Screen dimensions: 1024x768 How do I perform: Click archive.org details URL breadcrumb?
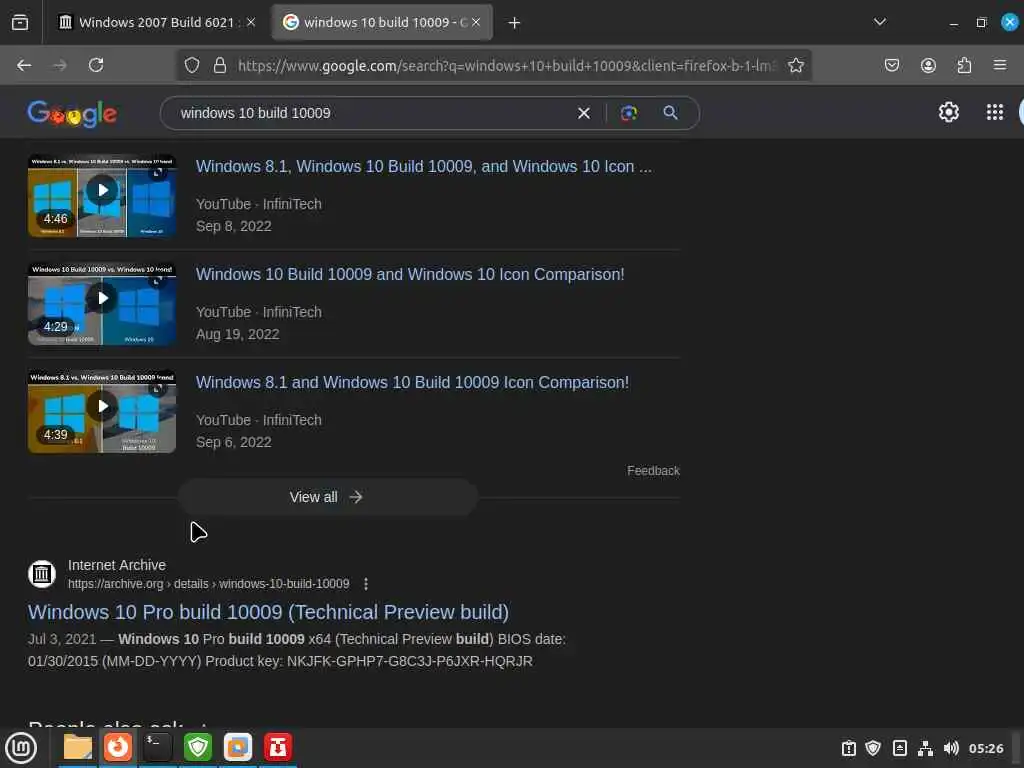(x=208, y=584)
